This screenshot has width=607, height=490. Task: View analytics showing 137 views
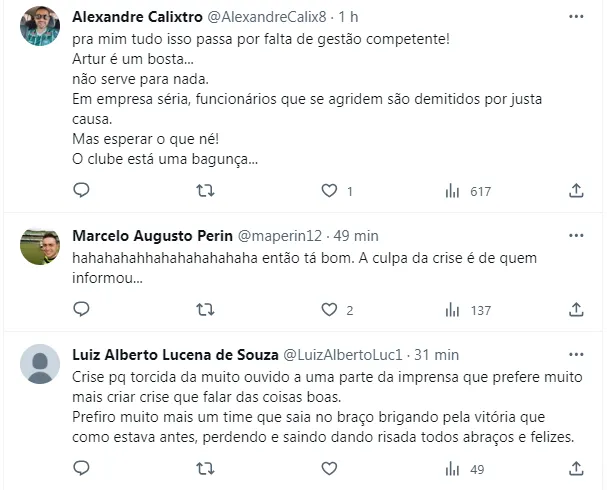(467, 310)
